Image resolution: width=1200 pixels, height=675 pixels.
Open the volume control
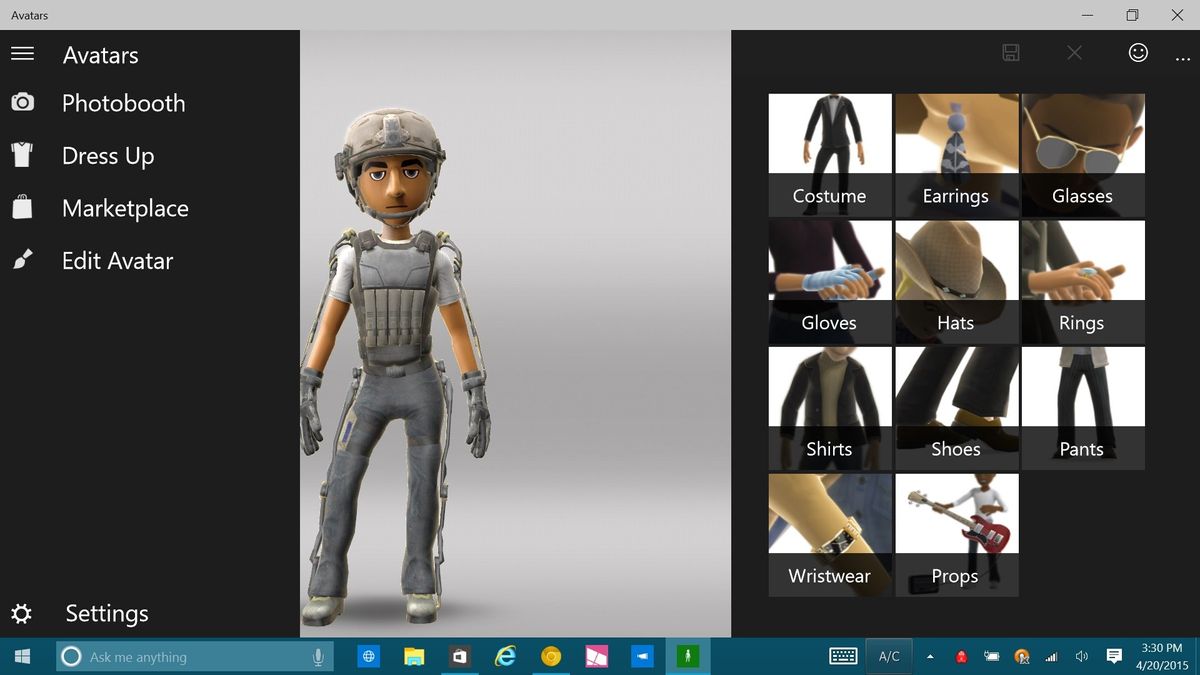1081,656
